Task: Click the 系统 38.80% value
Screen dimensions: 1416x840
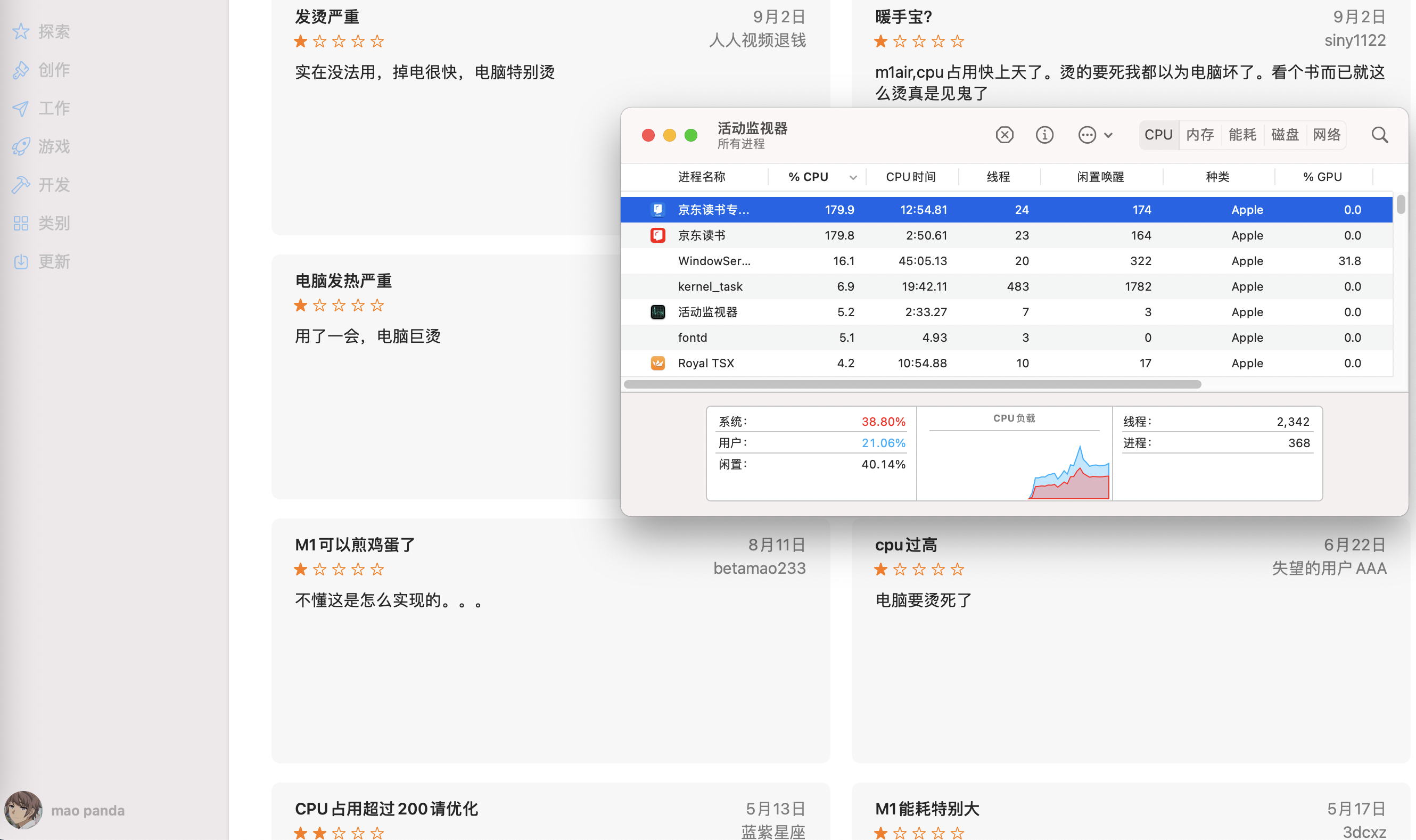Action: click(x=883, y=422)
